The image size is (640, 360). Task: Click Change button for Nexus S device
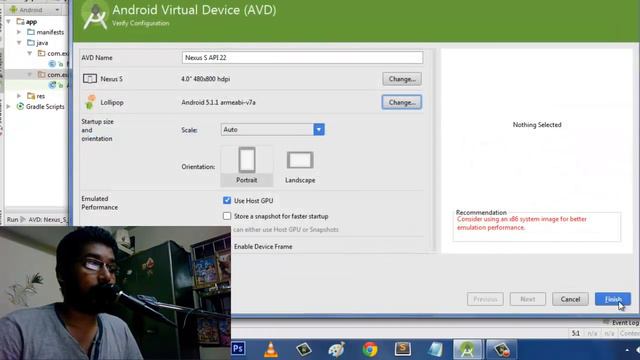click(x=402, y=79)
